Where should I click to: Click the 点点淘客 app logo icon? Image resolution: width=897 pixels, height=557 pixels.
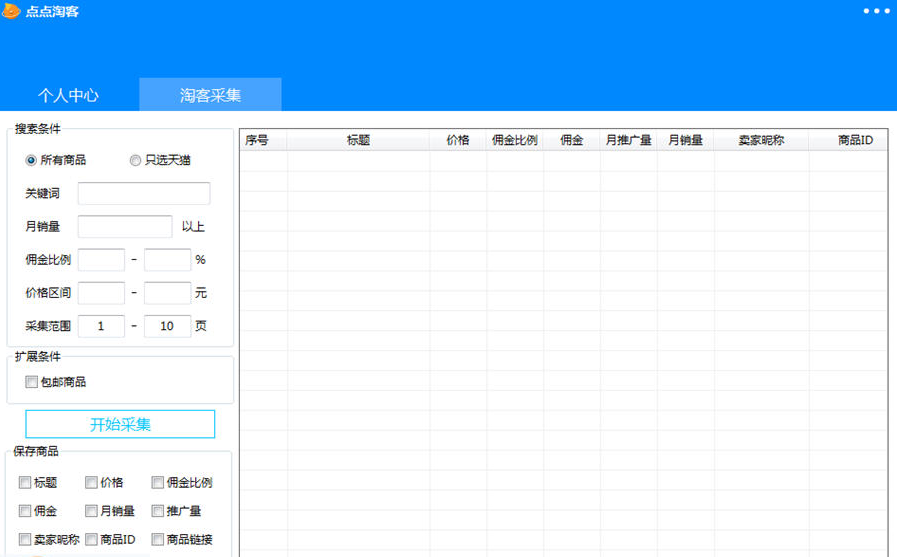point(12,11)
